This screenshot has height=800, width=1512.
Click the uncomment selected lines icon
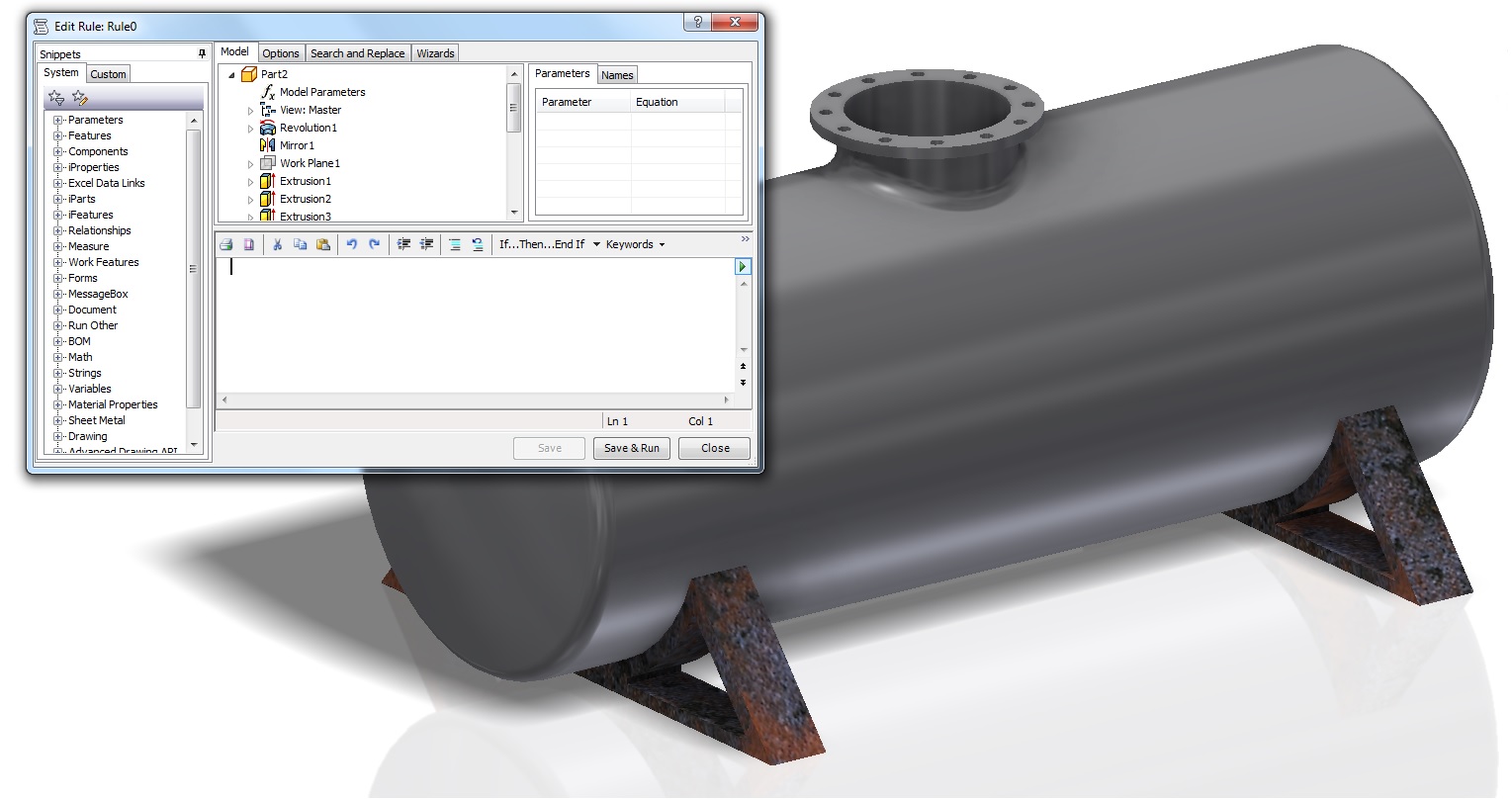coord(478,244)
